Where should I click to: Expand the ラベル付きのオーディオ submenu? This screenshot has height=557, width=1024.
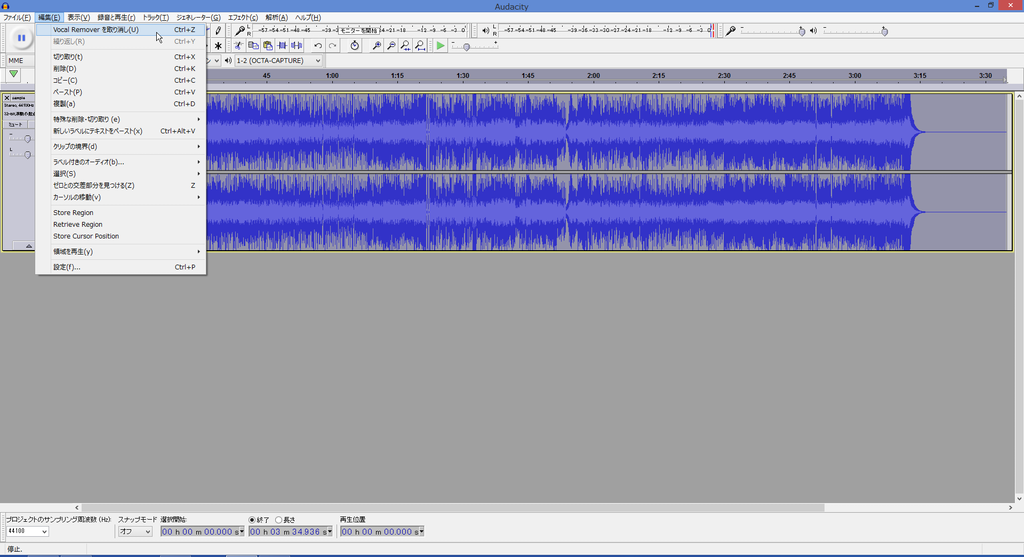coord(121,162)
